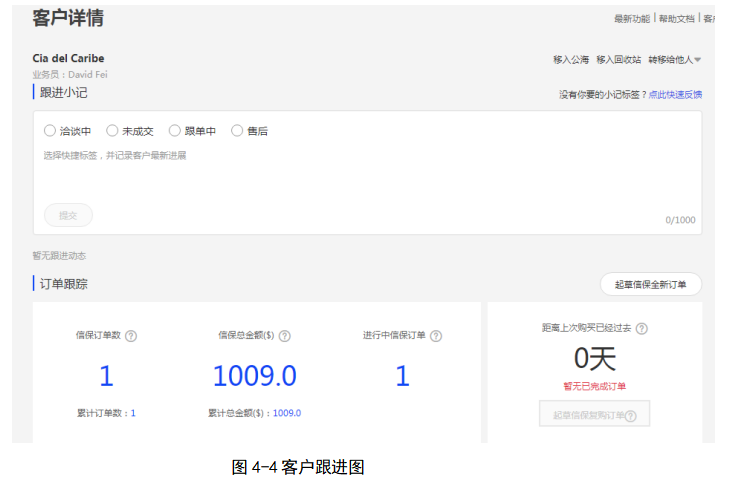Open 帮助文档 in the top bar
746x487 pixels.
677,19
